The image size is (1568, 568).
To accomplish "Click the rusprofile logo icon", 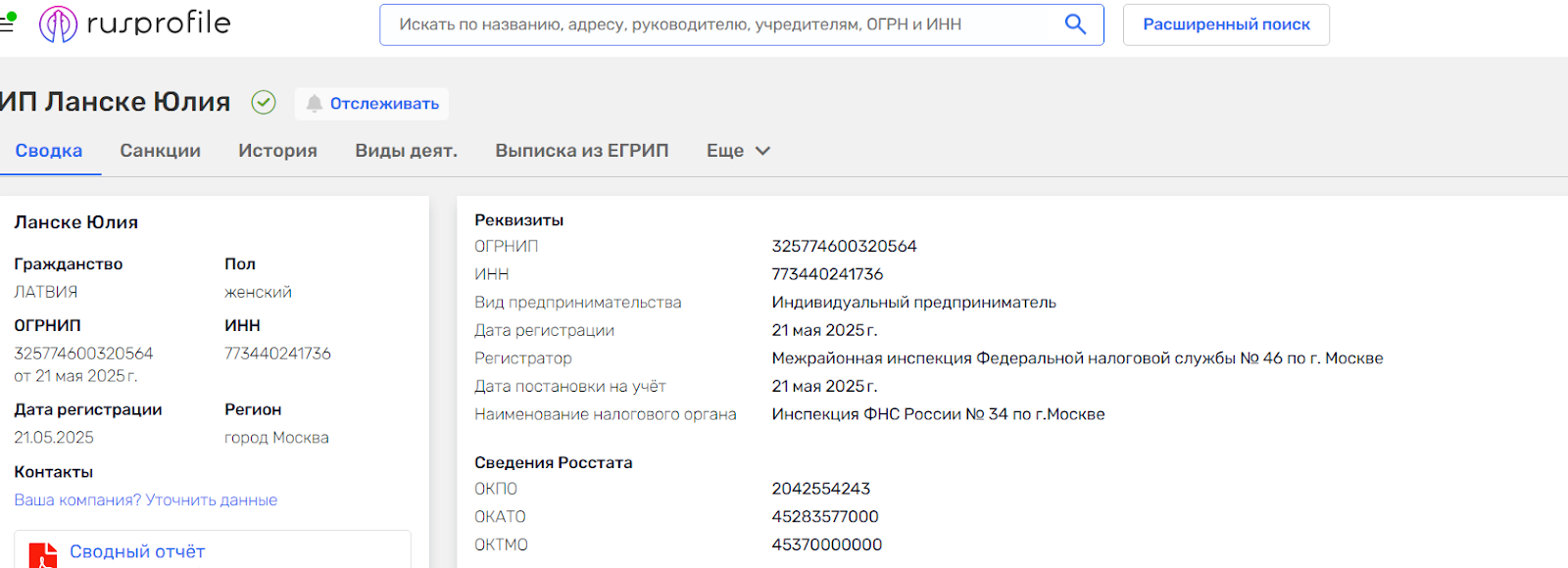I will point(58,24).
